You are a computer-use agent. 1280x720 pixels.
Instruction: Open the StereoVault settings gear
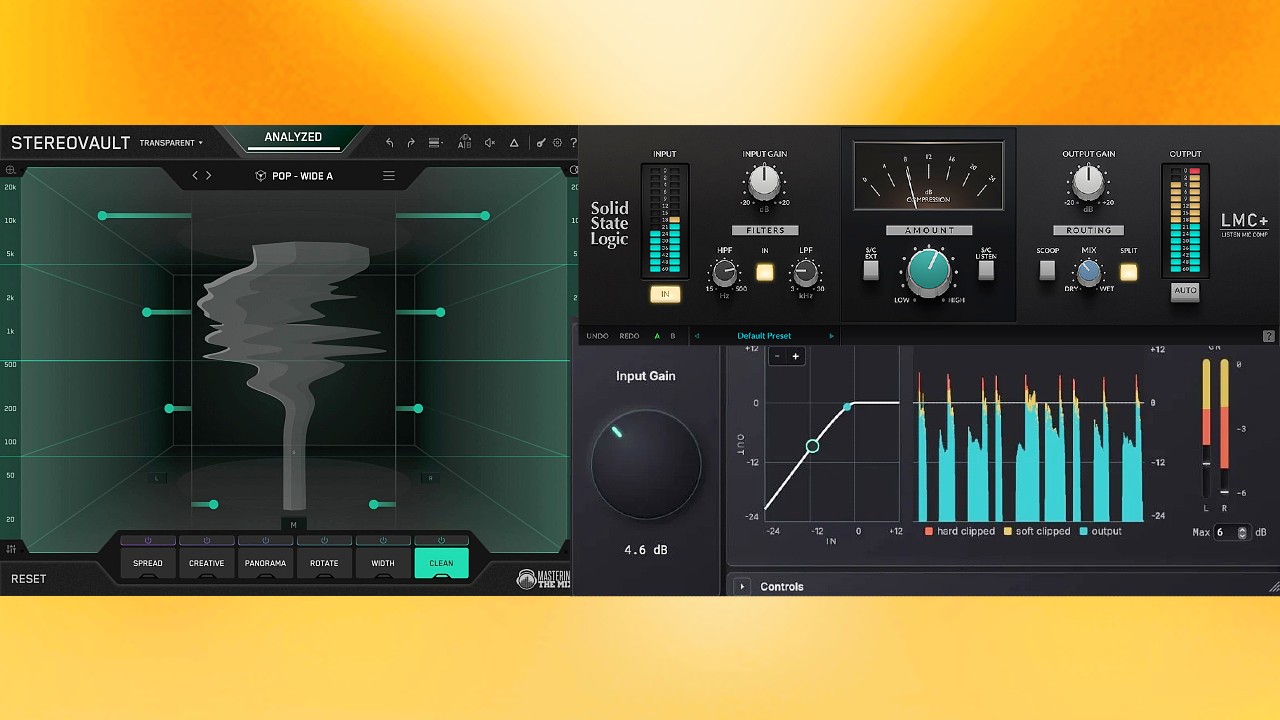(x=558, y=143)
